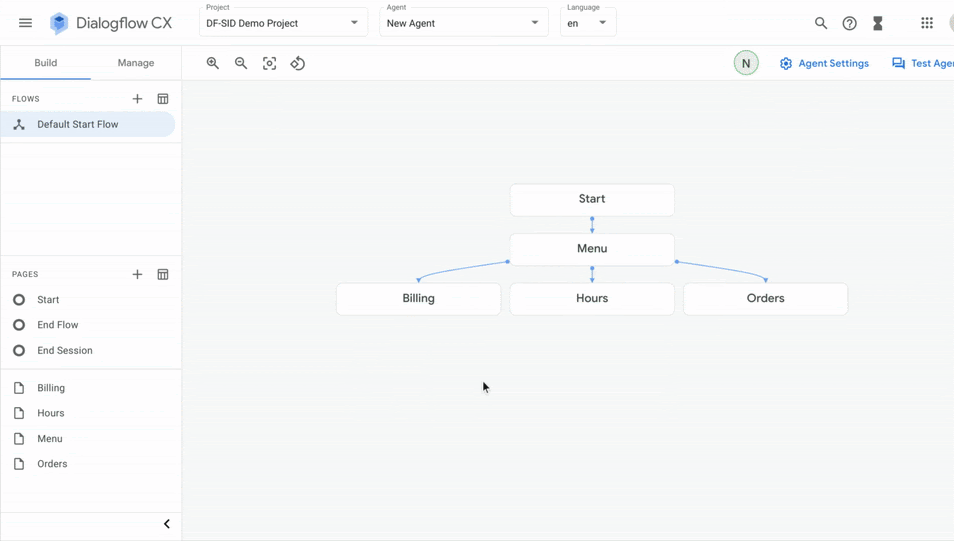Click the N user avatar circle

746,63
